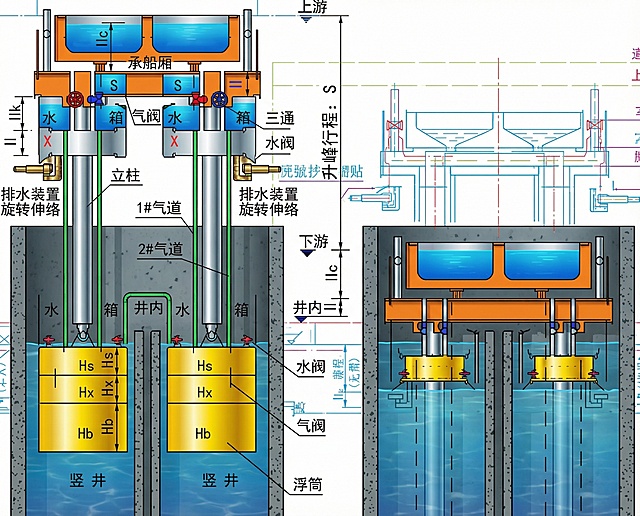The height and width of the screenshot is (516, 640).
Task: Click the 三通 label
Action: tap(280, 118)
